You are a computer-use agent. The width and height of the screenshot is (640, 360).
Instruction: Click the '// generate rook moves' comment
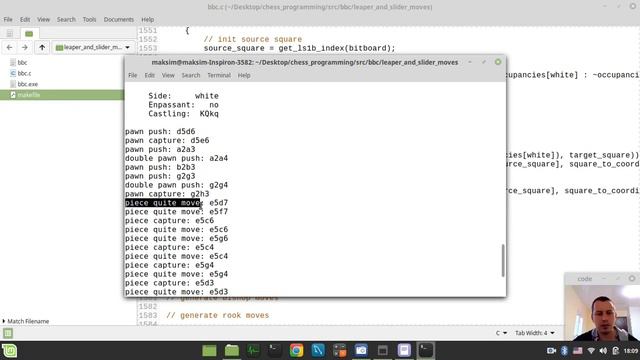click(x=218, y=315)
